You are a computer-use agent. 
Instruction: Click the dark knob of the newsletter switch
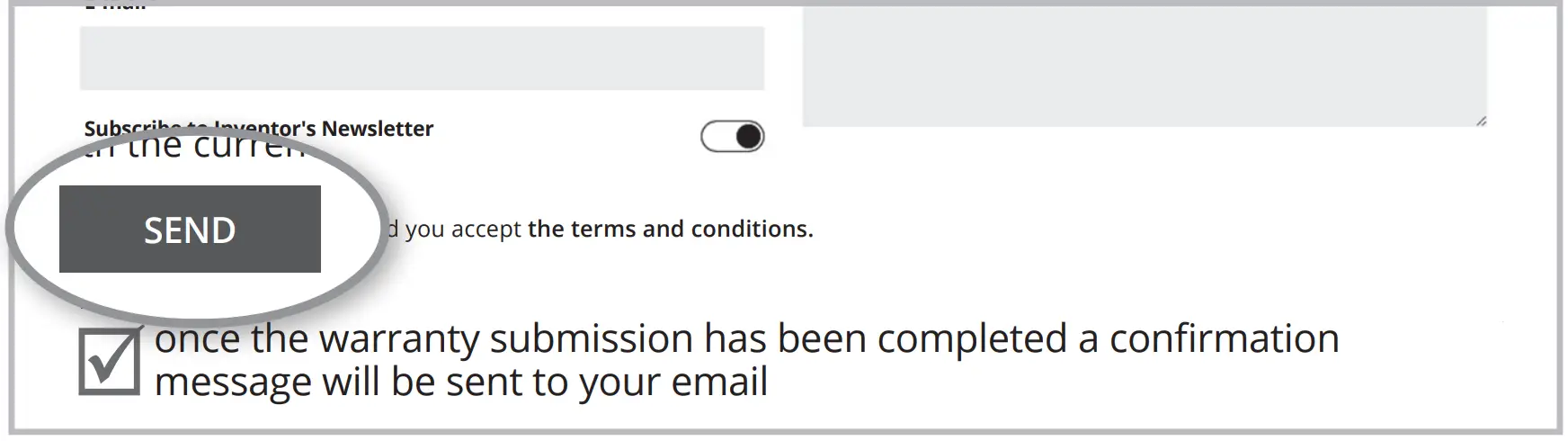click(748, 137)
